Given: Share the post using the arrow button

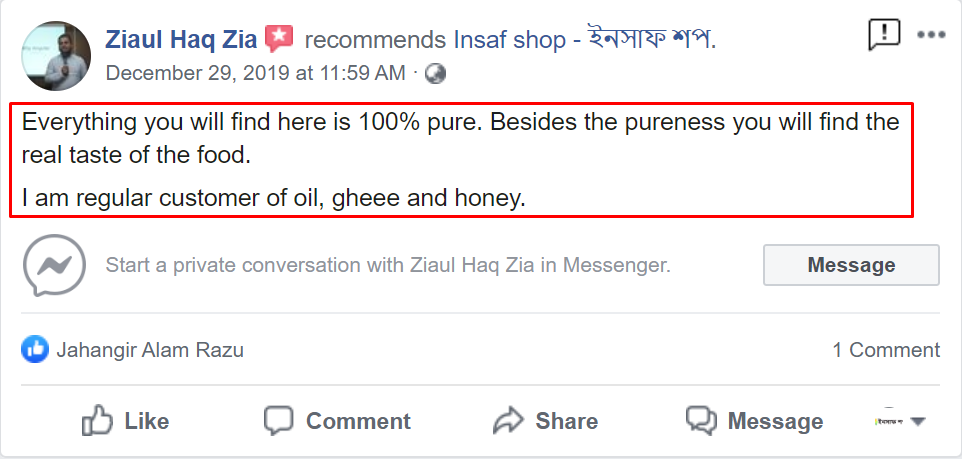Looking at the screenshot, I should 545,421.
